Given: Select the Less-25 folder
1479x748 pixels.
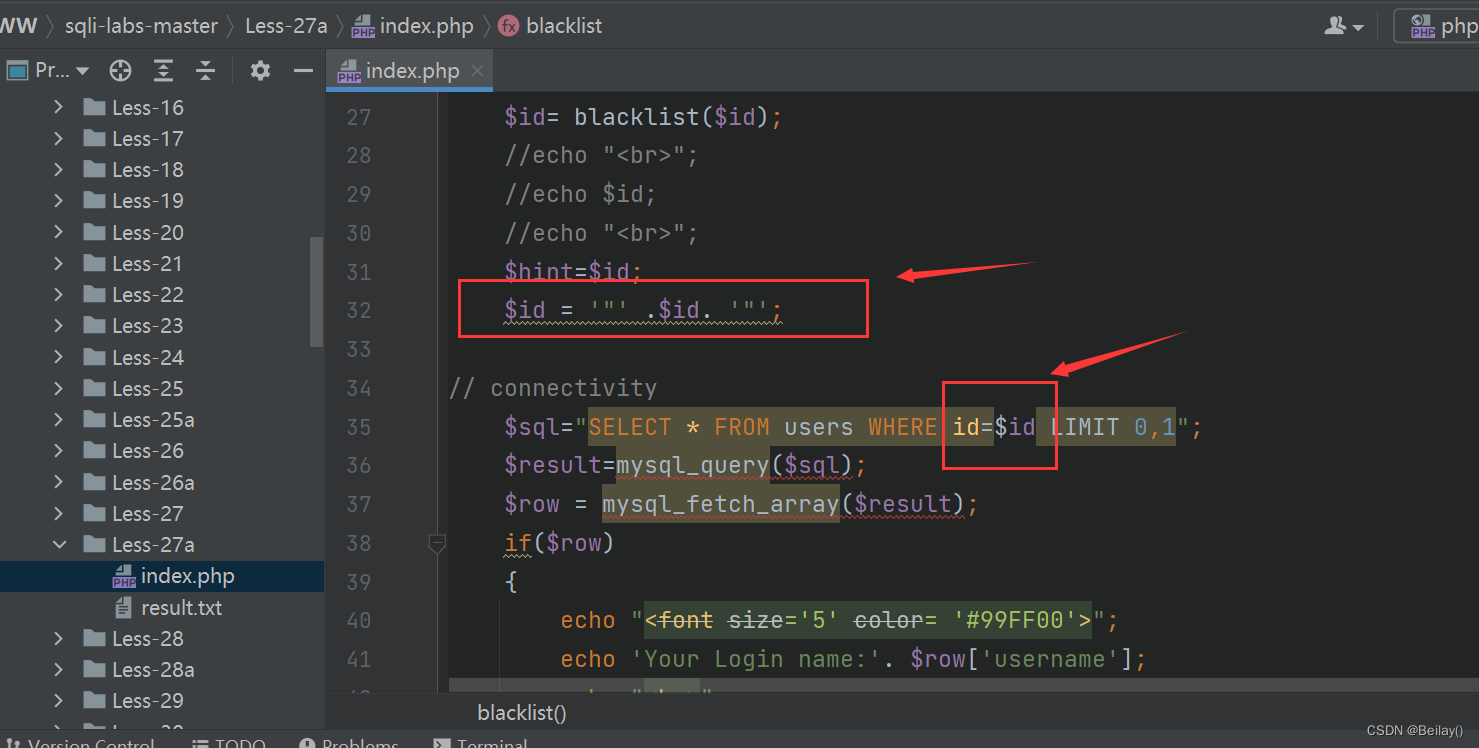Looking at the screenshot, I should (x=148, y=388).
